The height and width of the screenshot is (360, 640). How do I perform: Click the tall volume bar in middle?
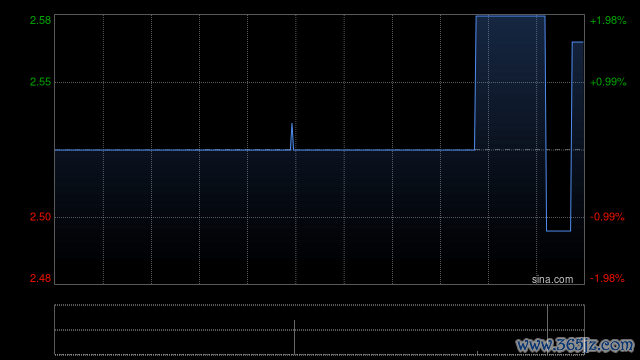click(294, 337)
